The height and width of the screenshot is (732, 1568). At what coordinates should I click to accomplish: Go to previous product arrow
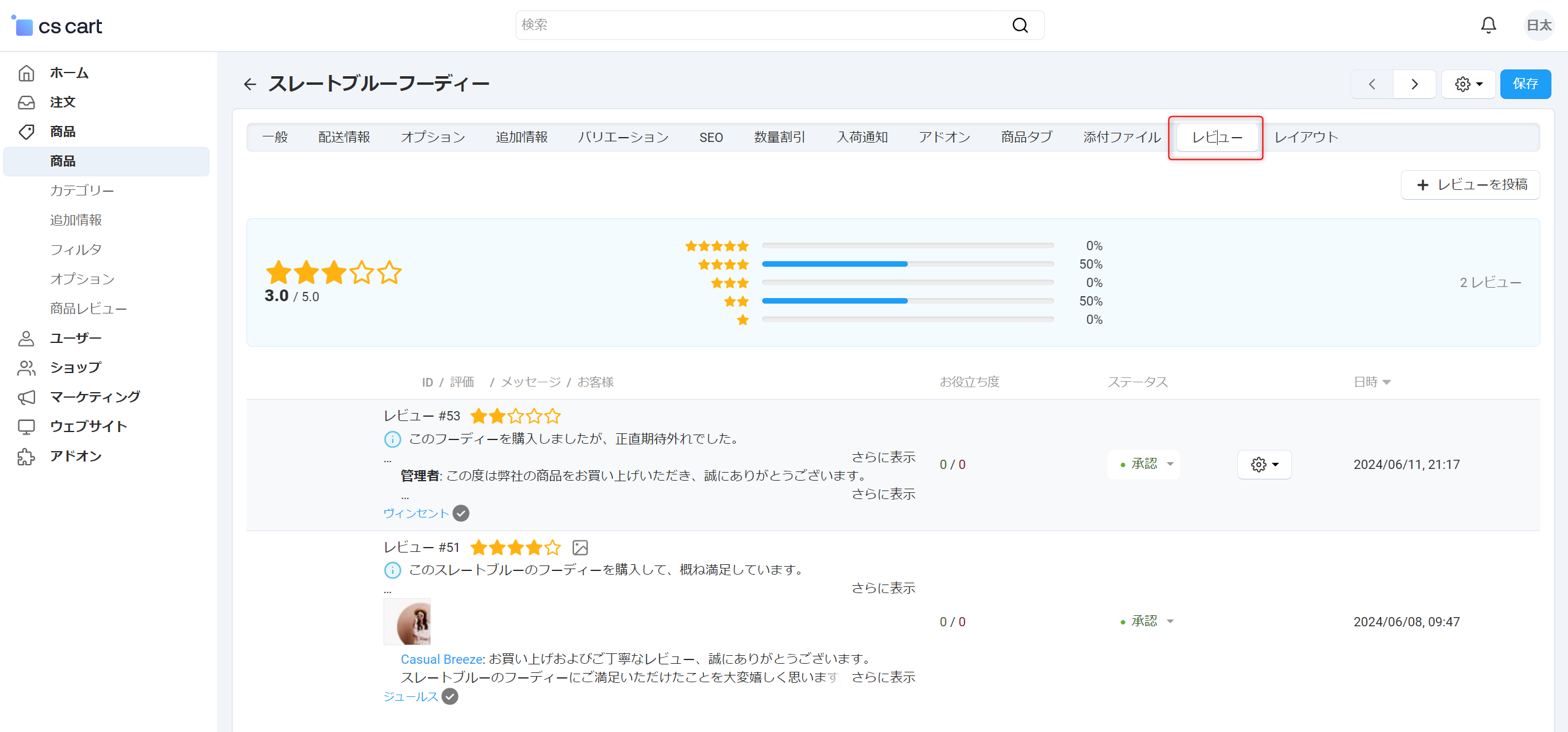1372,84
